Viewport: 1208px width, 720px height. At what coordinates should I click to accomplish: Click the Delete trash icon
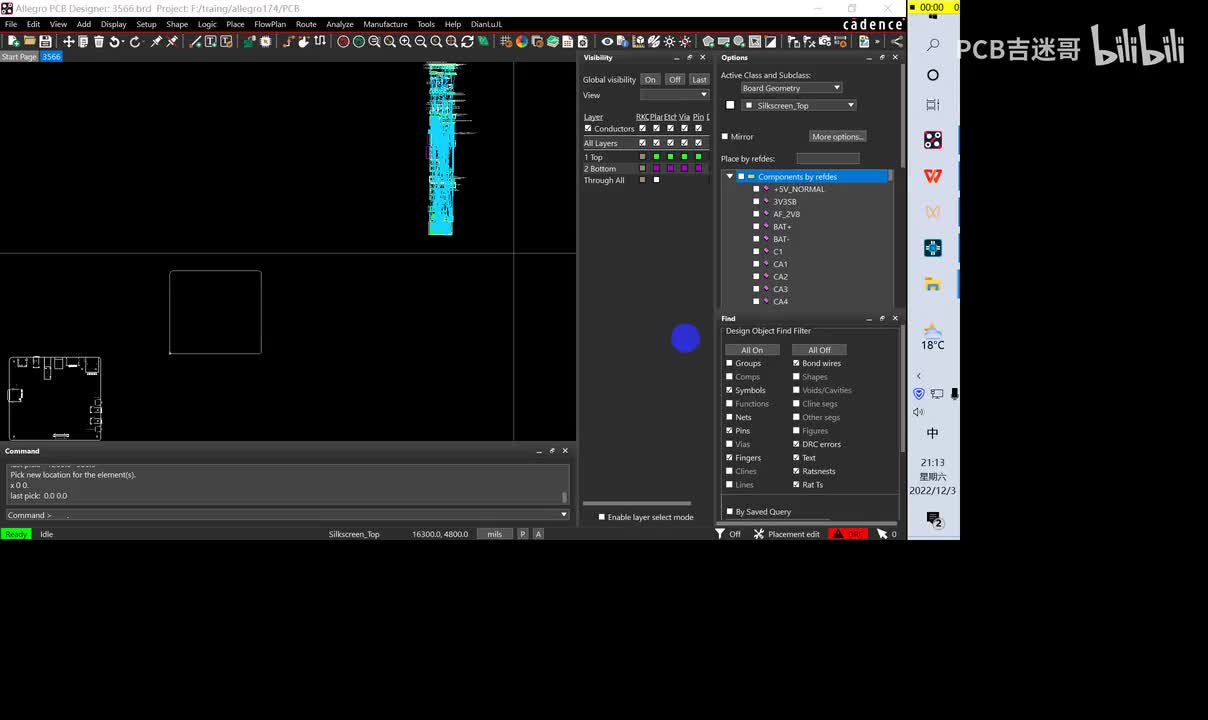click(x=98, y=41)
